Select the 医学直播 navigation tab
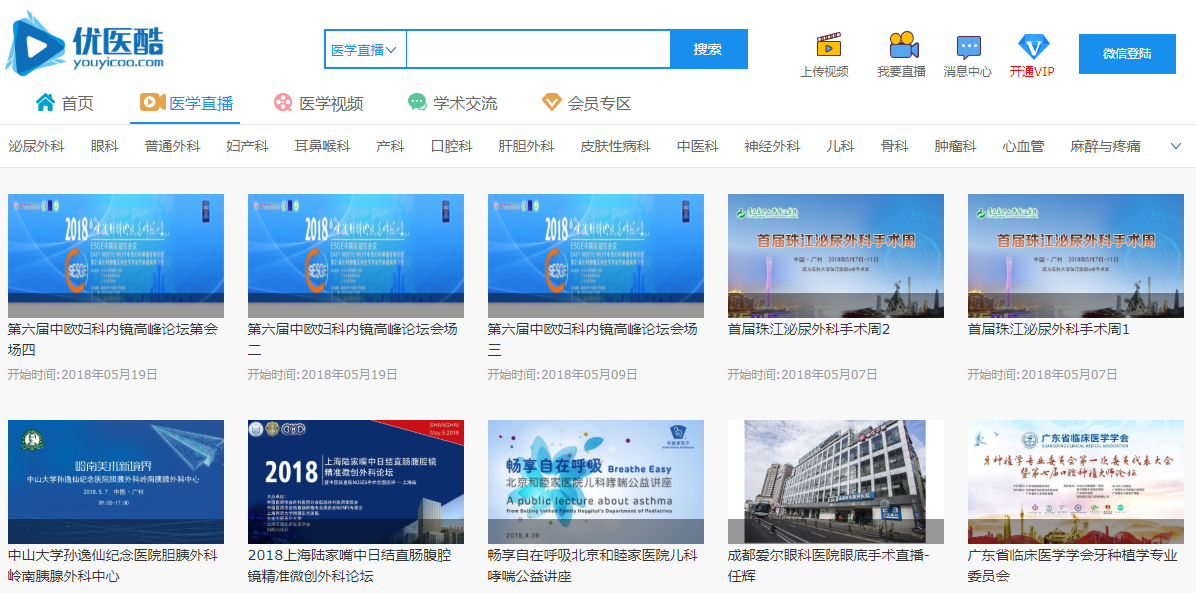 [x=187, y=103]
